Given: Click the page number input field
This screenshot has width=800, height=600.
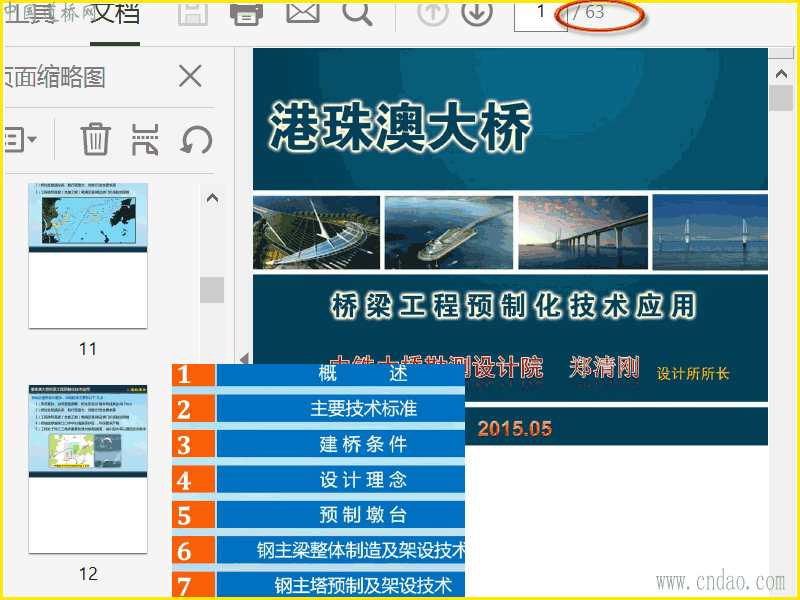Looking at the screenshot, I should click(540, 15).
